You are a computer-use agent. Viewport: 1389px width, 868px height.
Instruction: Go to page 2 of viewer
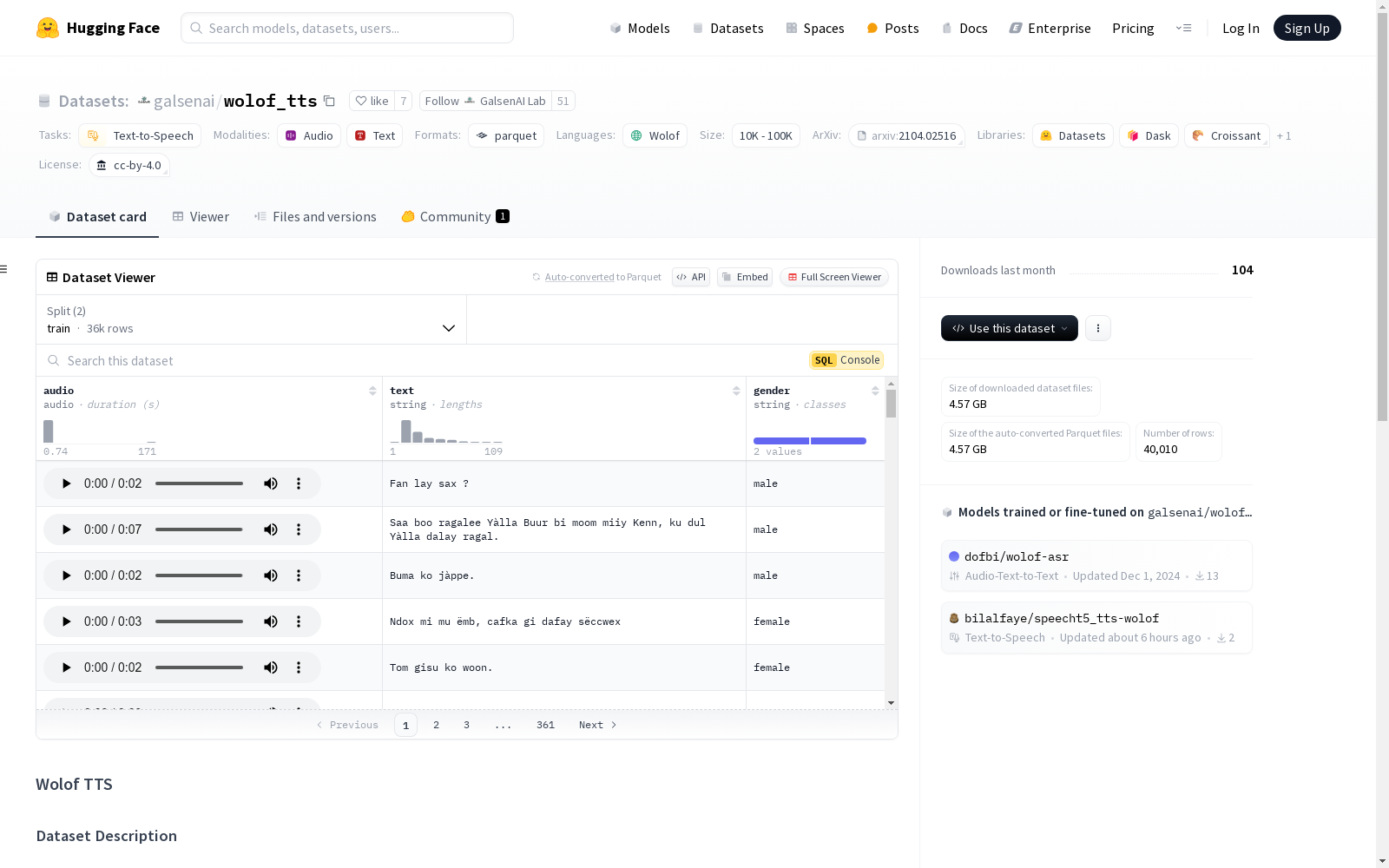436,725
